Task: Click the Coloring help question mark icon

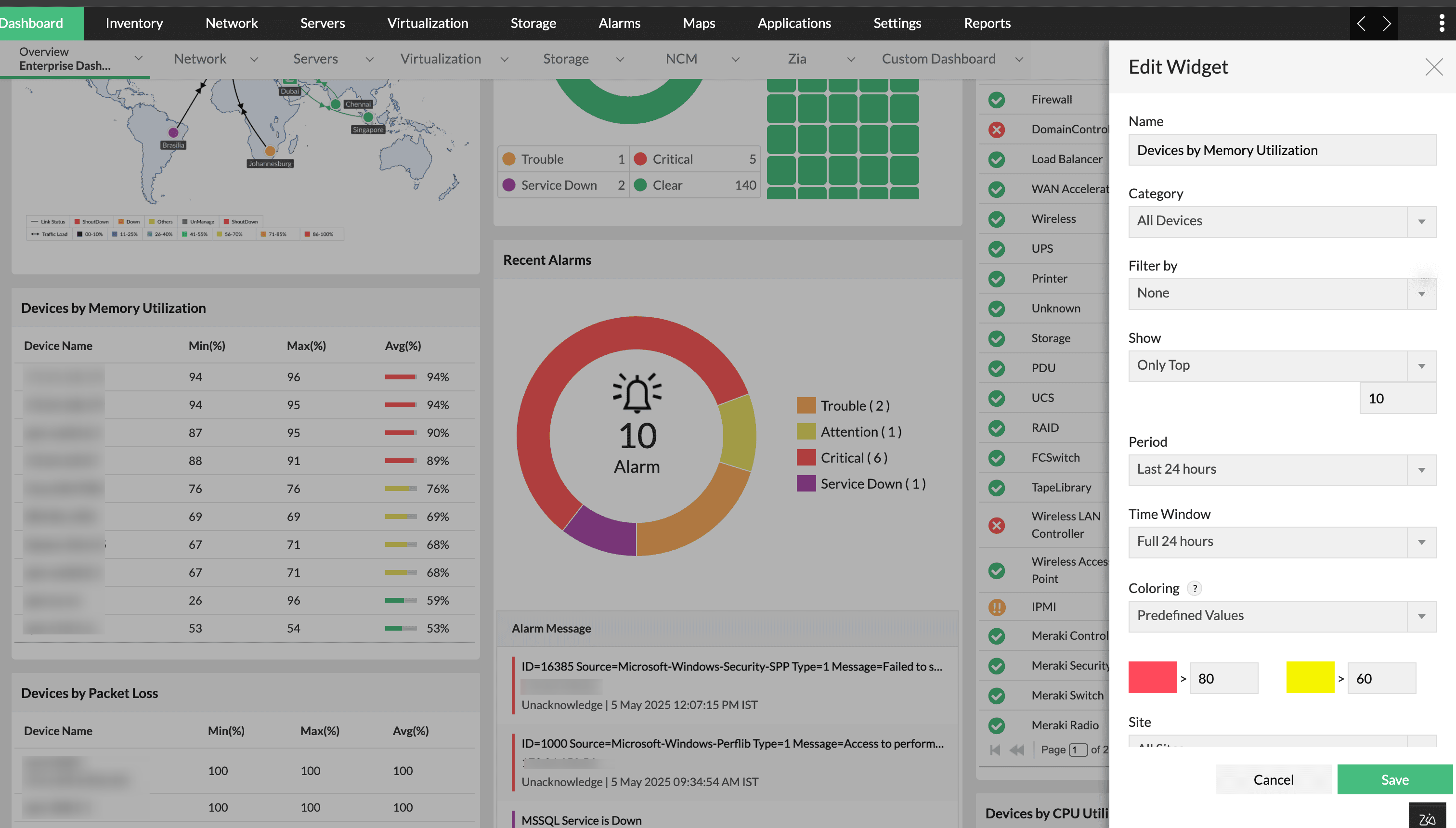Action: tap(1195, 589)
